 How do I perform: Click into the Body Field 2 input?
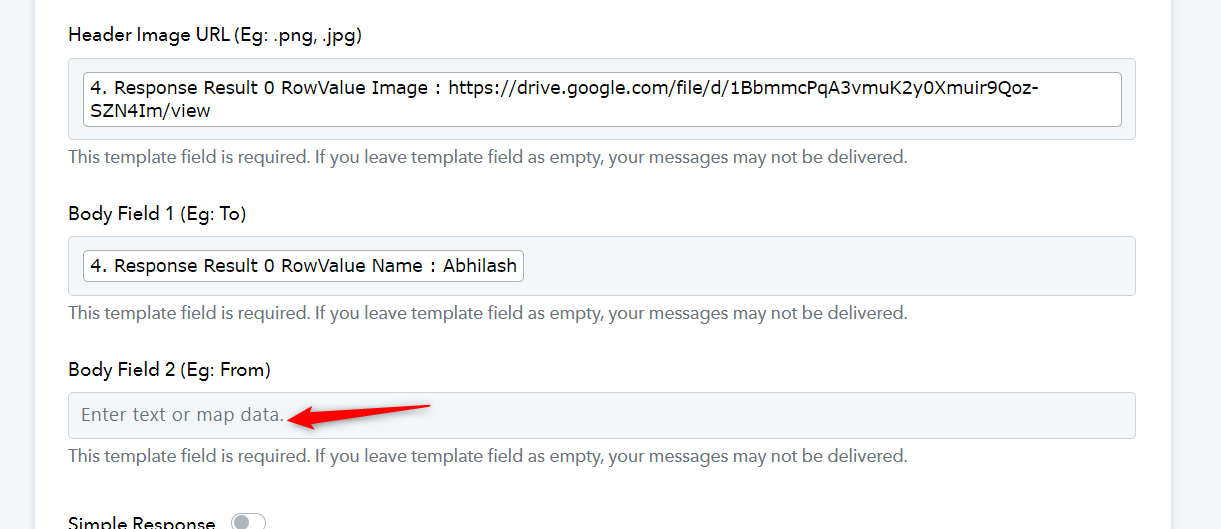tap(601, 415)
